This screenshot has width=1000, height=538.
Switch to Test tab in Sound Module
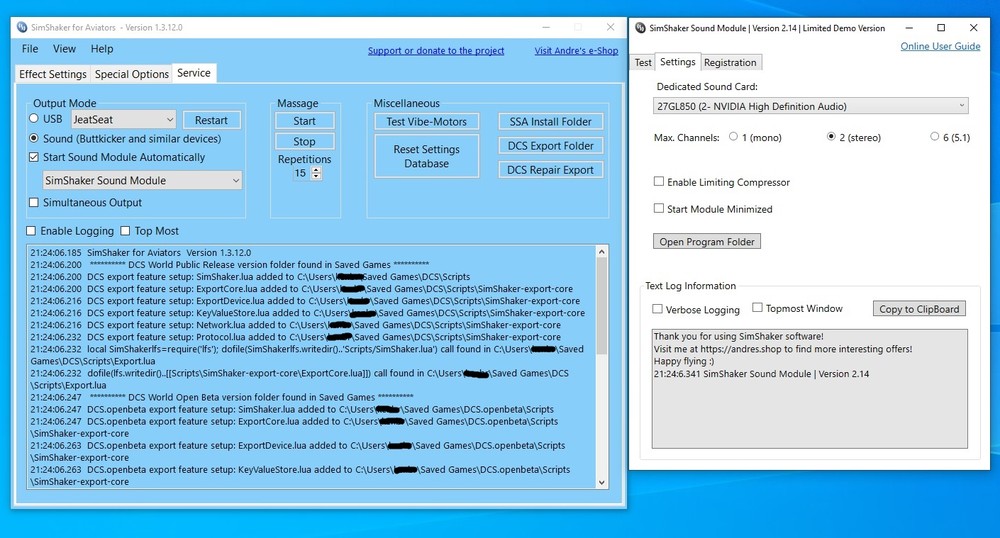click(x=643, y=62)
